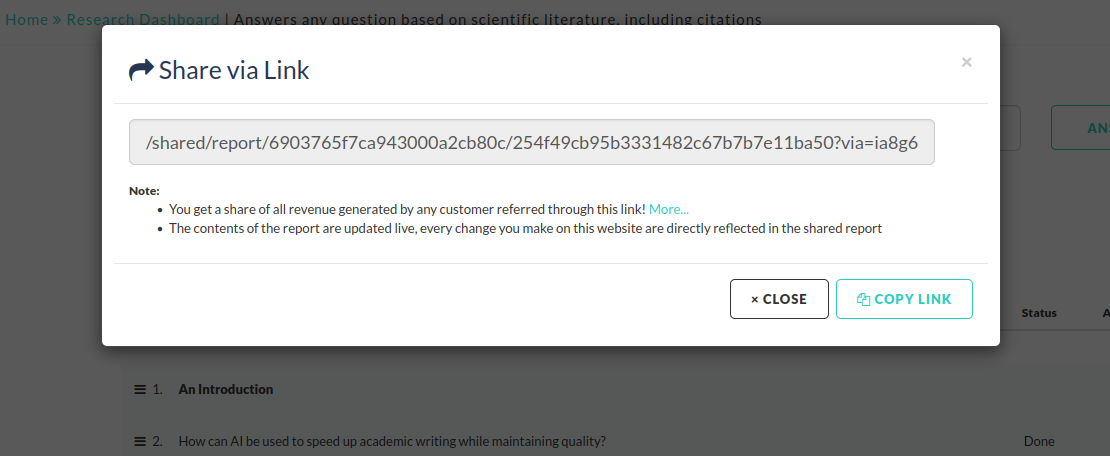Image resolution: width=1110 pixels, height=456 pixels.
Task: Click the Status column header
Action: pyautogui.click(x=1039, y=313)
